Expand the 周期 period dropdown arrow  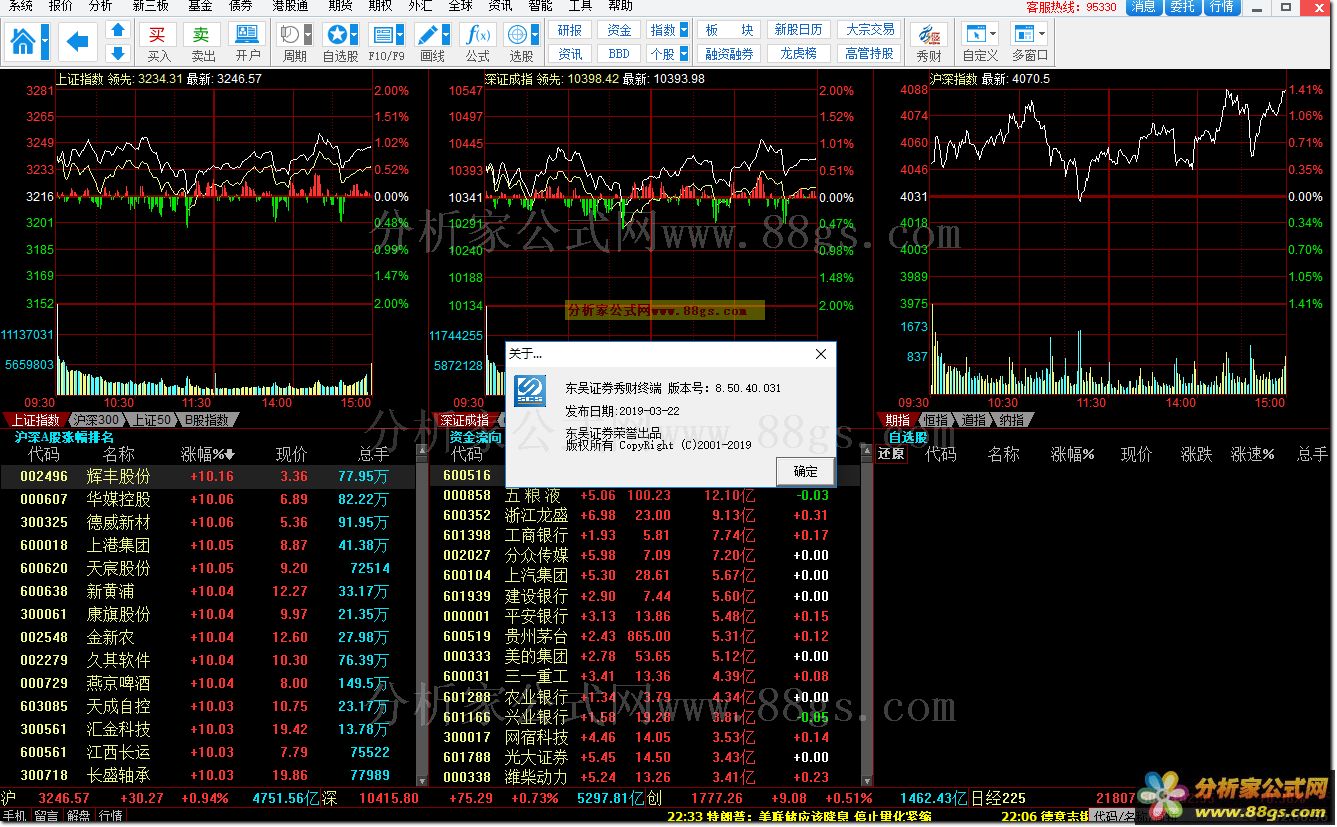[x=308, y=35]
